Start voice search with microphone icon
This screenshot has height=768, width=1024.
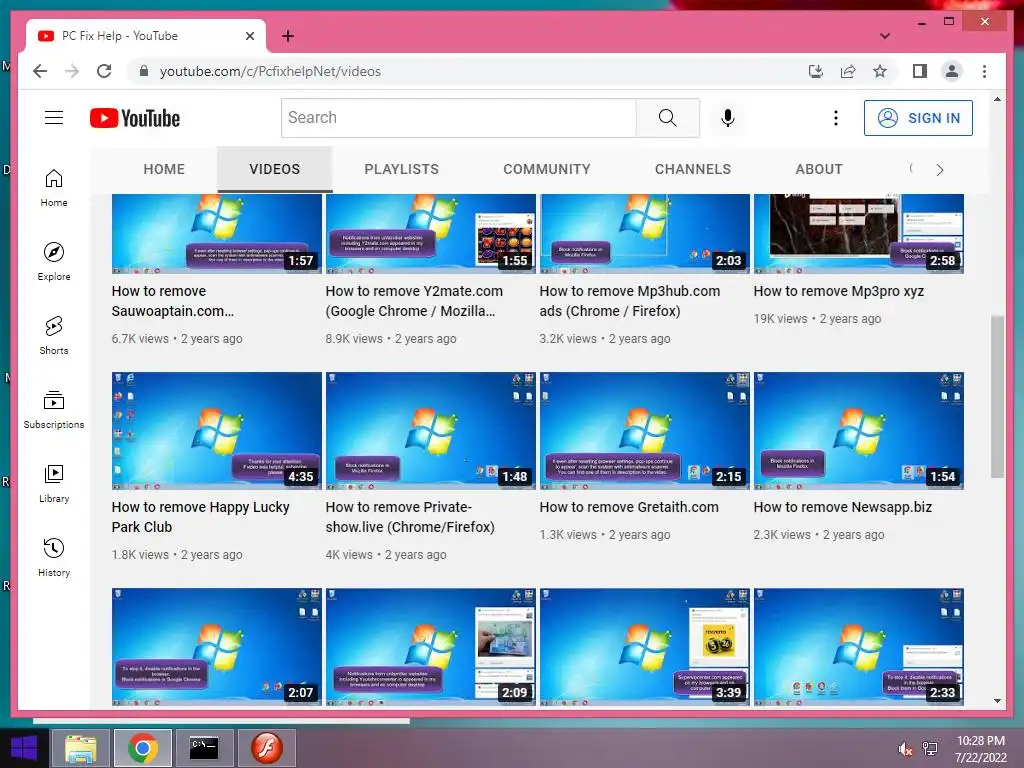728,118
